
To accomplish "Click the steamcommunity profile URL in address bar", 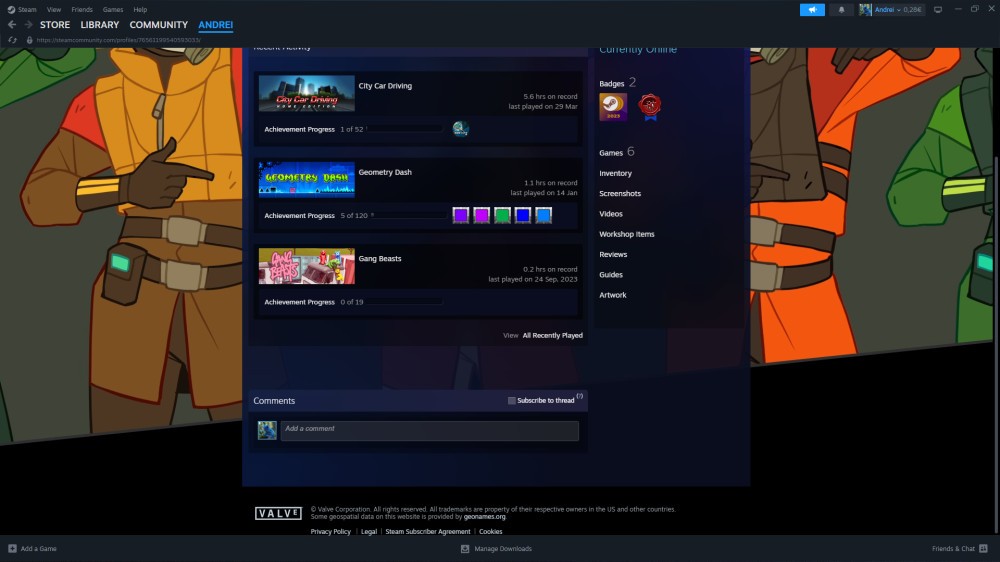I will point(119,40).
